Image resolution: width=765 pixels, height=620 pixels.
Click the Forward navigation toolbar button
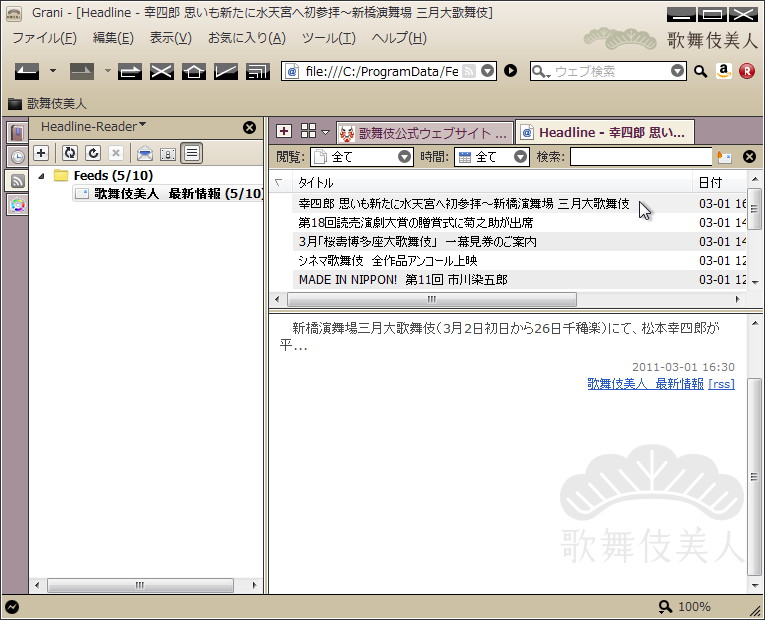tap(82, 71)
